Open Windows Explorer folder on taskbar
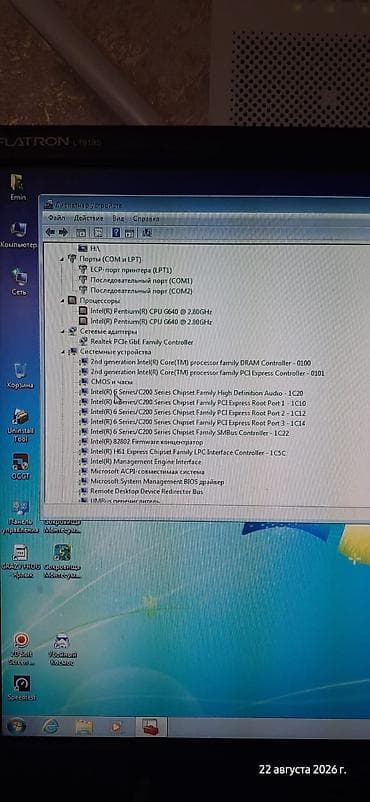The height and width of the screenshot is (802, 370). tap(83, 726)
